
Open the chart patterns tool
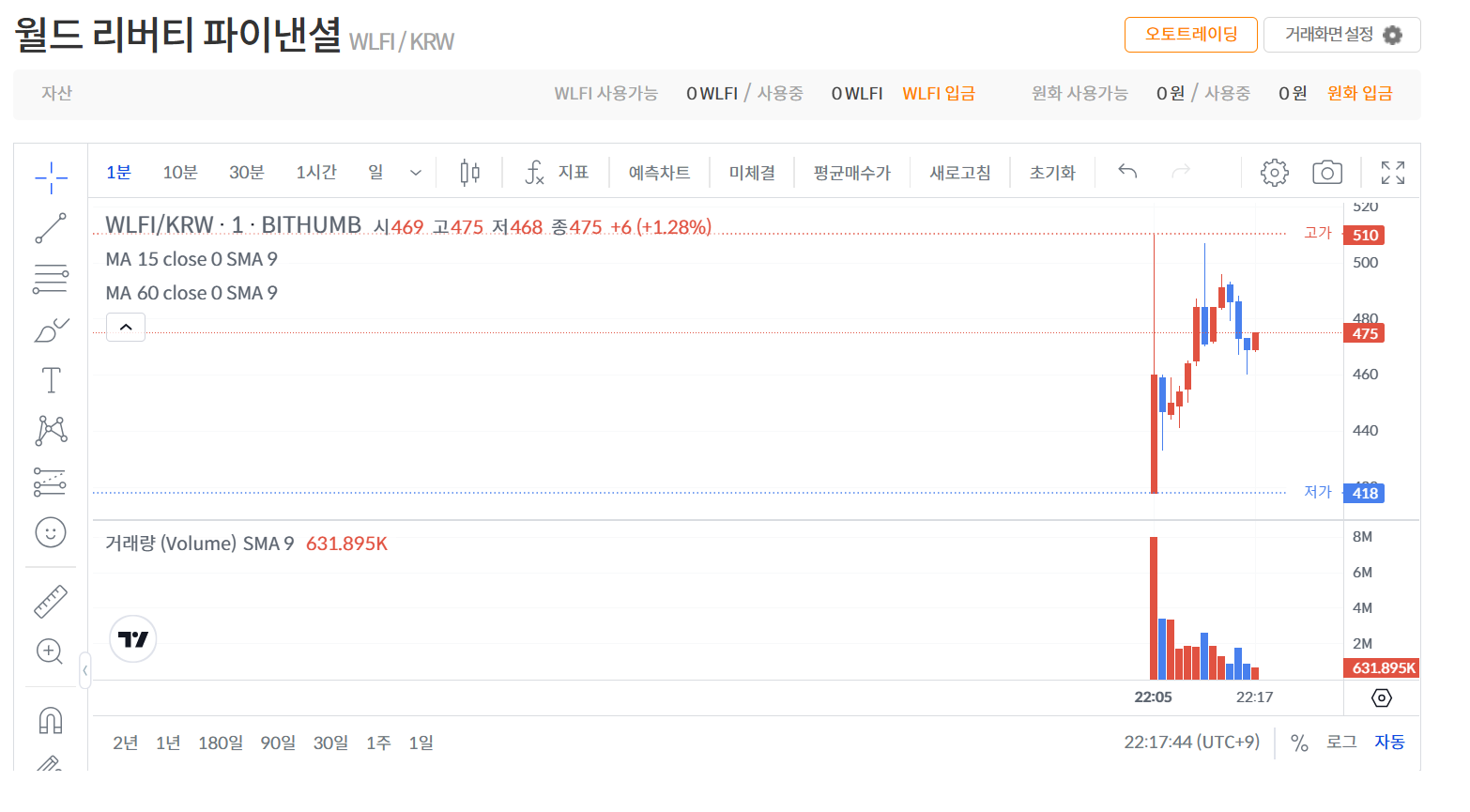51,431
